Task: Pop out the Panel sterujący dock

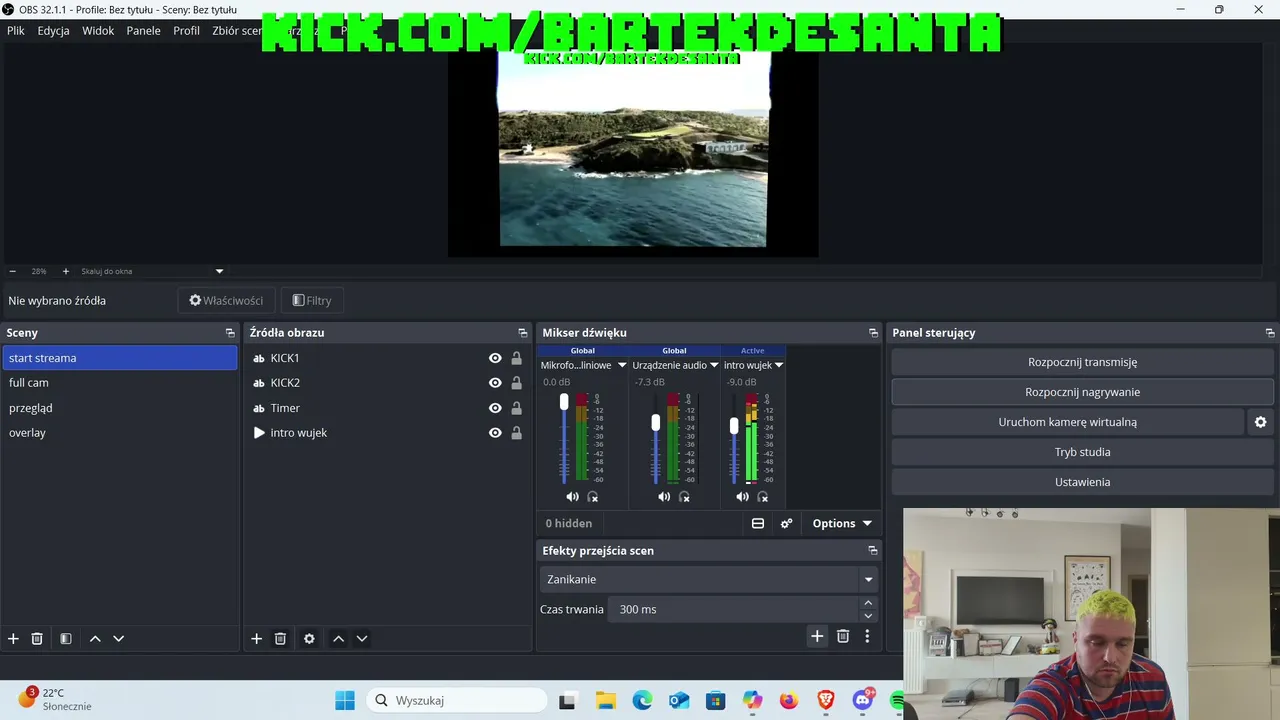Action: click(1270, 333)
